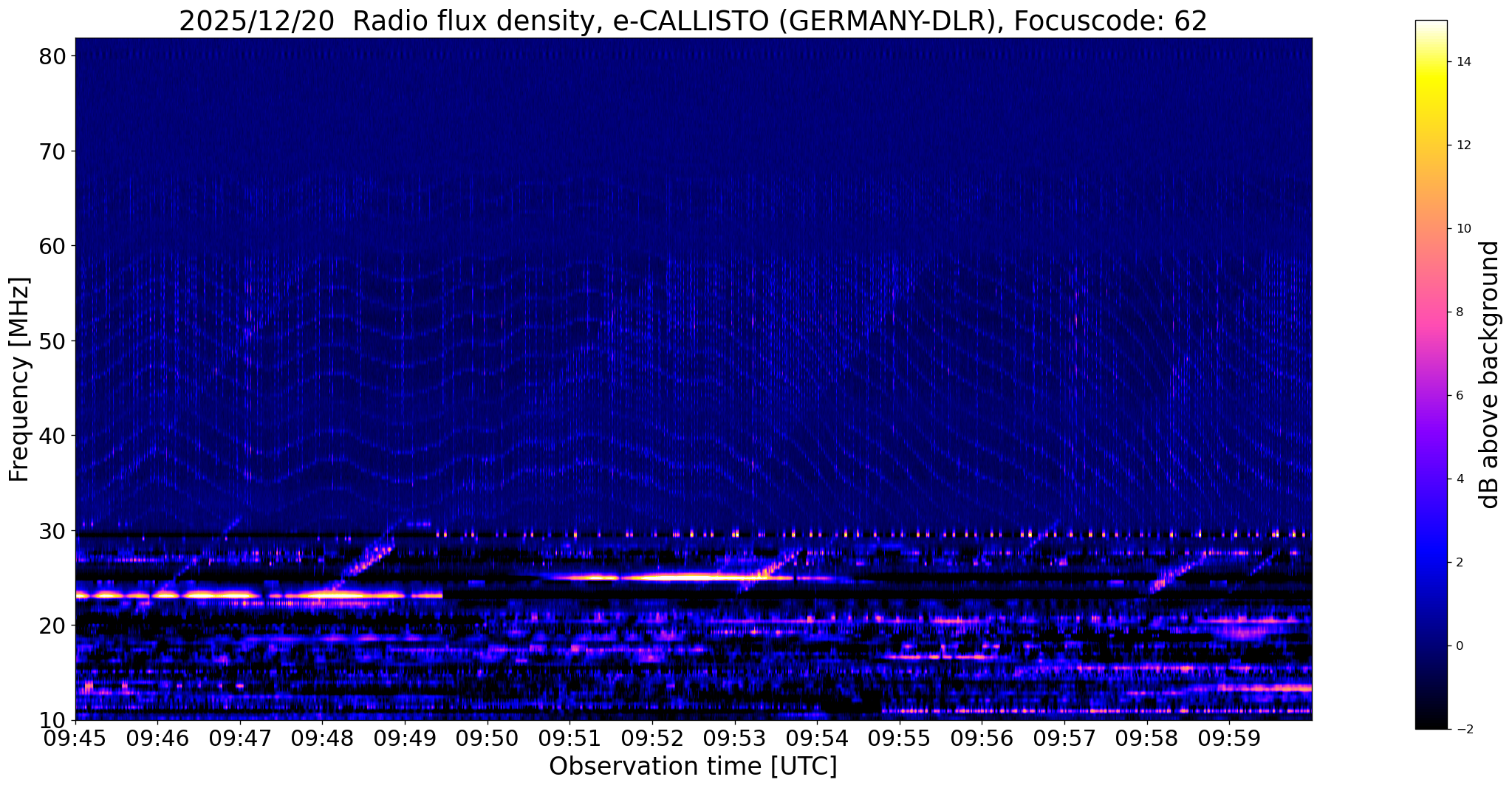Click the 09:59 time tick label
The height and width of the screenshot is (788, 1512).
[1229, 739]
